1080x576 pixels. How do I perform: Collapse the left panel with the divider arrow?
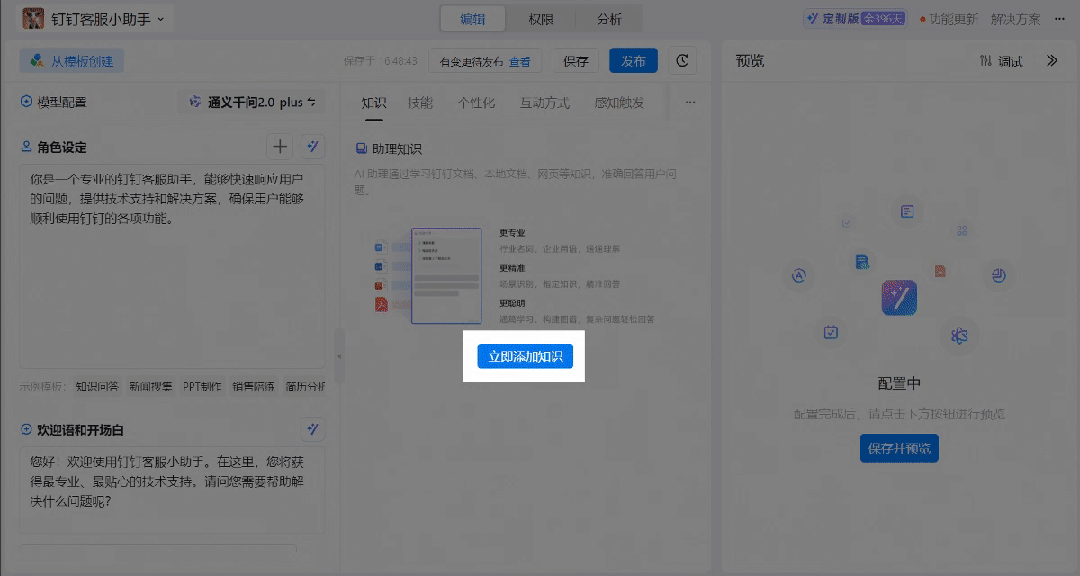tap(339, 356)
